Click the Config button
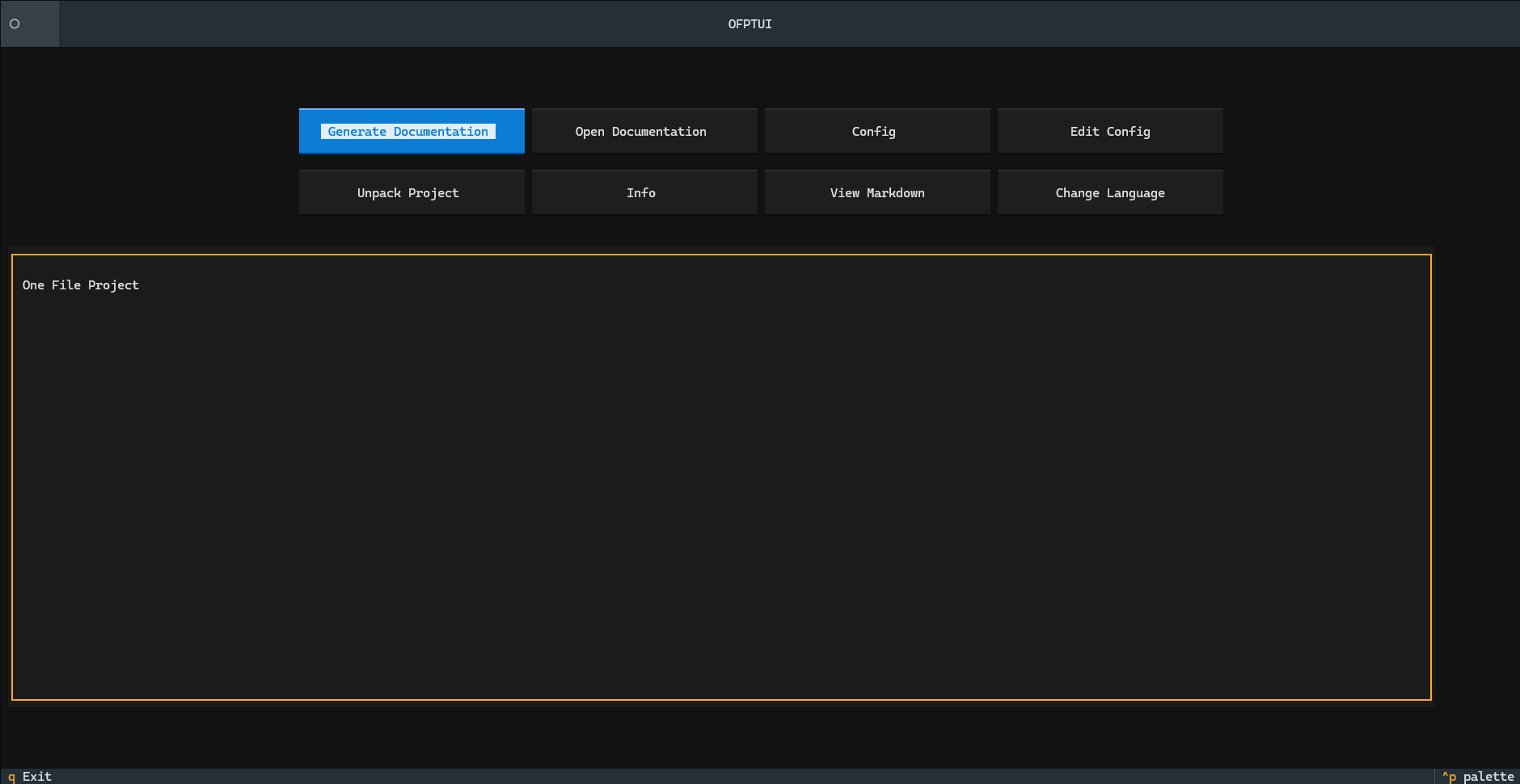Viewport: 1520px width, 784px height. tap(873, 131)
